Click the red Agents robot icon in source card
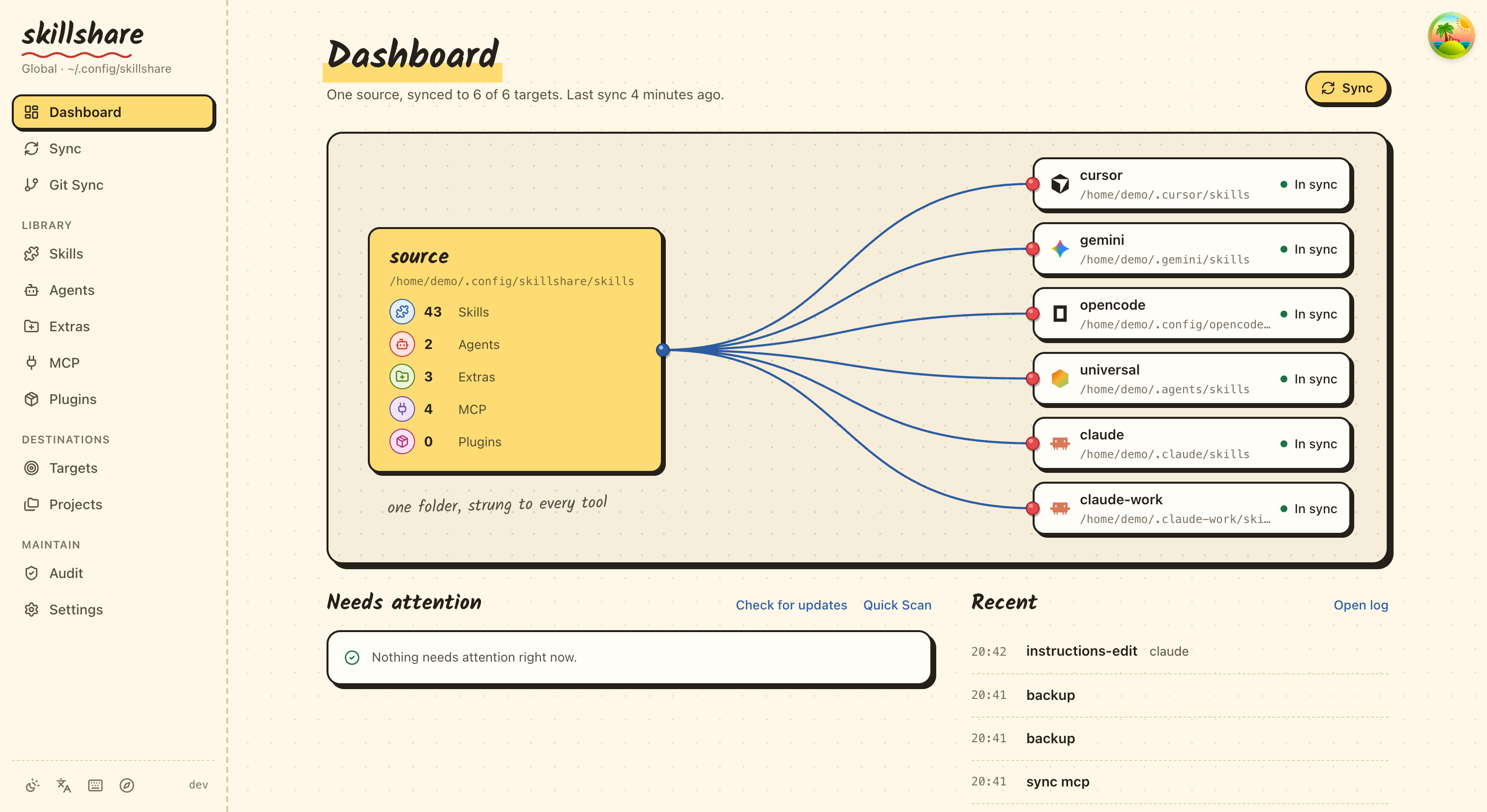The width and height of the screenshot is (1487, 812). tap(402, 344)
